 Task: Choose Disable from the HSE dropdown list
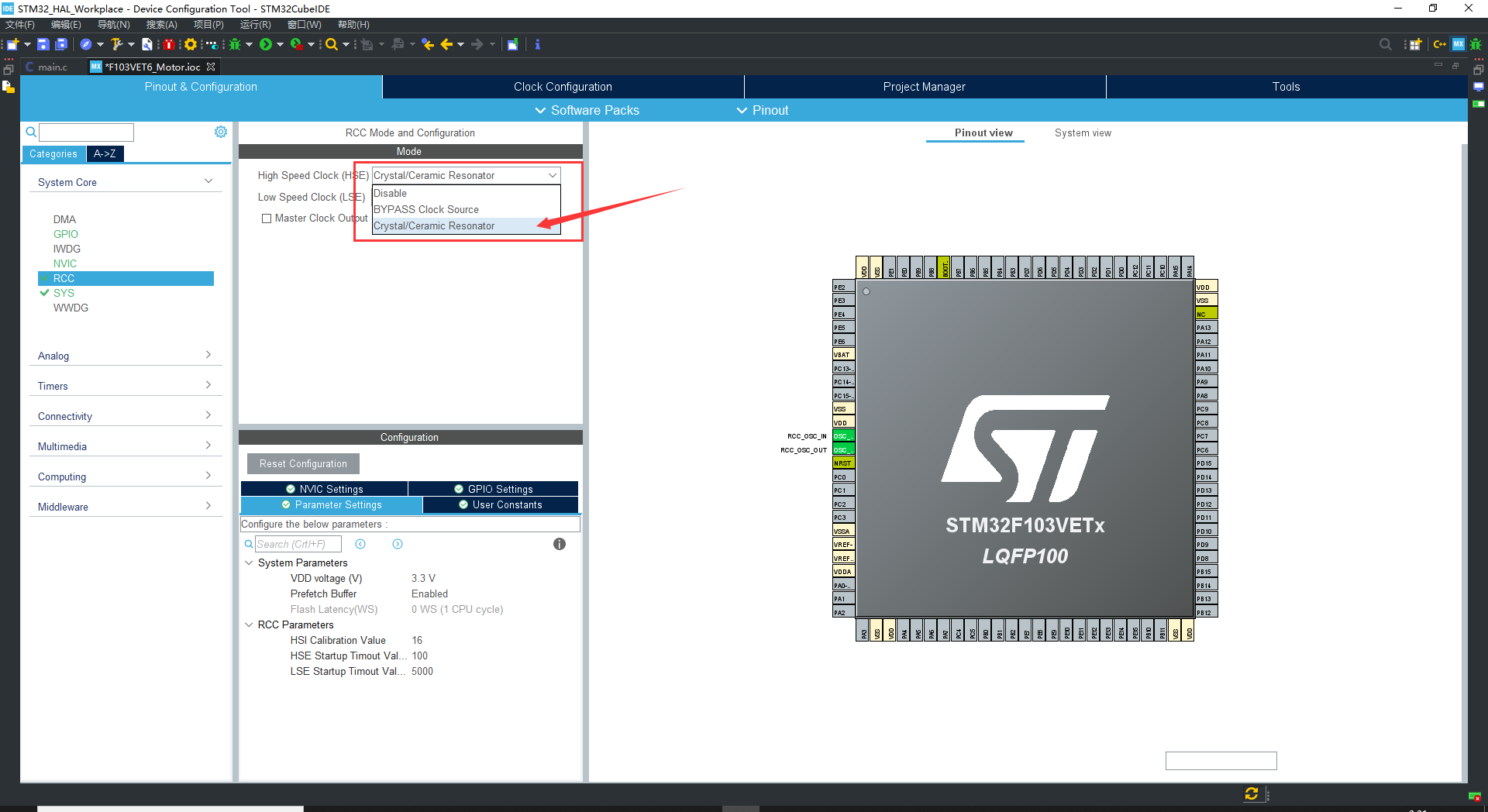tap(466, 193)
